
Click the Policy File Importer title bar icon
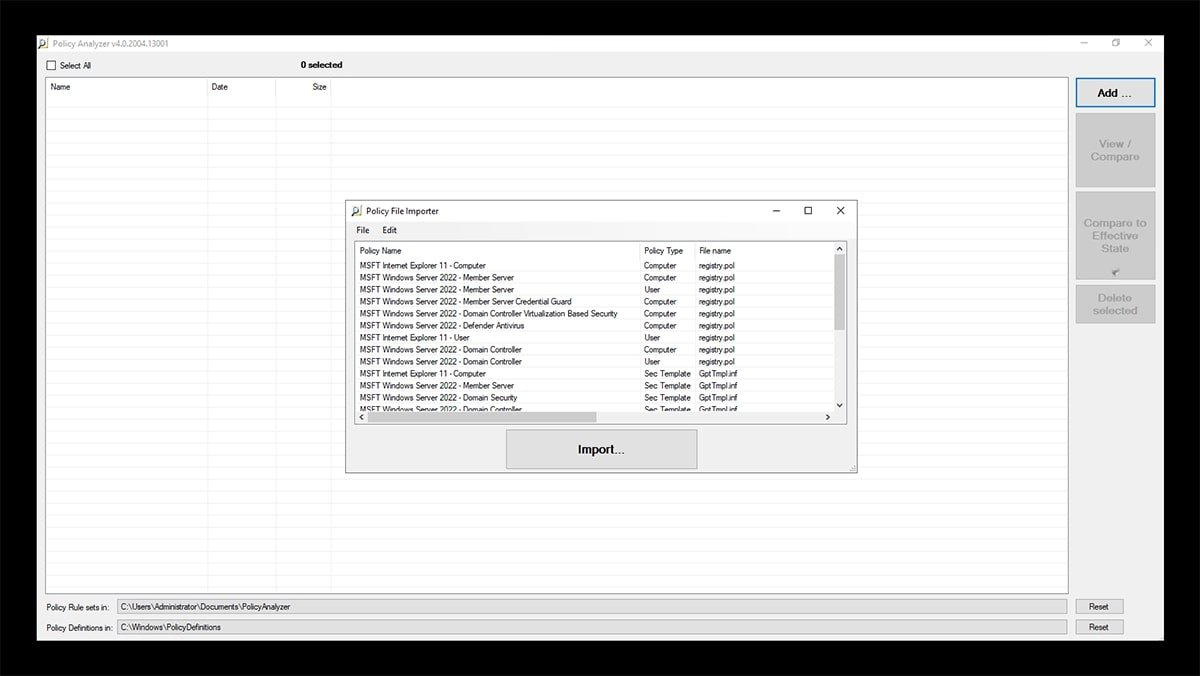pyautogui.click(x=356, y=211)
